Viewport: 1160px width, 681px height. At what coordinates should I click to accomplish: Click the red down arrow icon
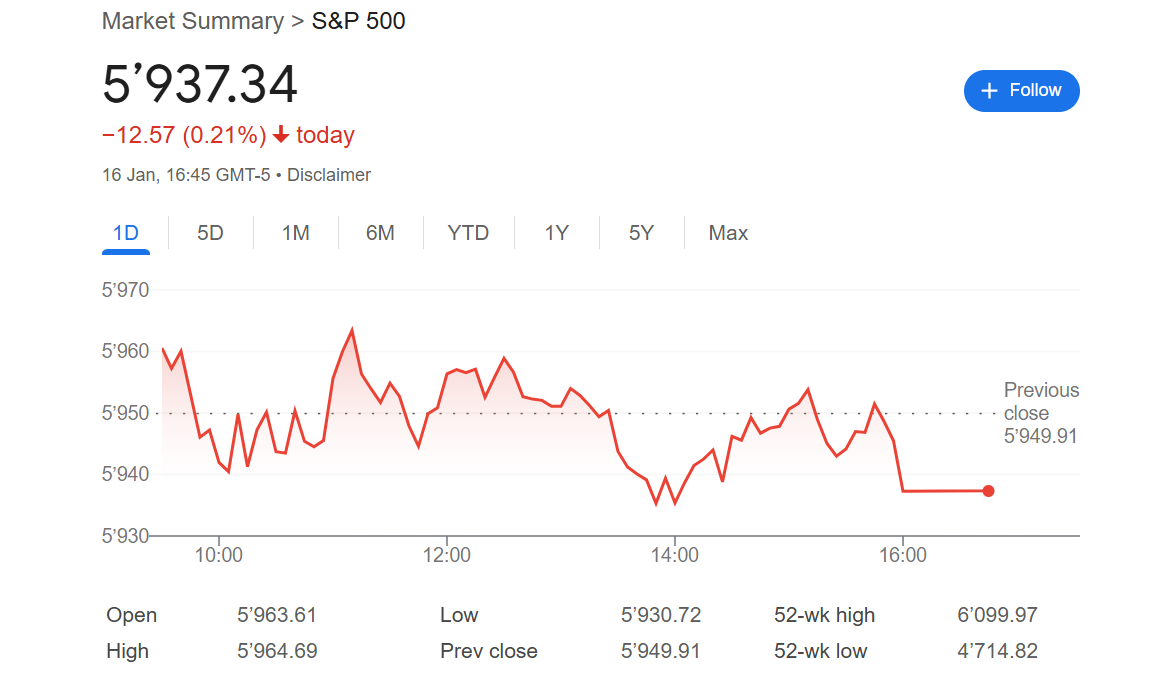pos(281,135)
